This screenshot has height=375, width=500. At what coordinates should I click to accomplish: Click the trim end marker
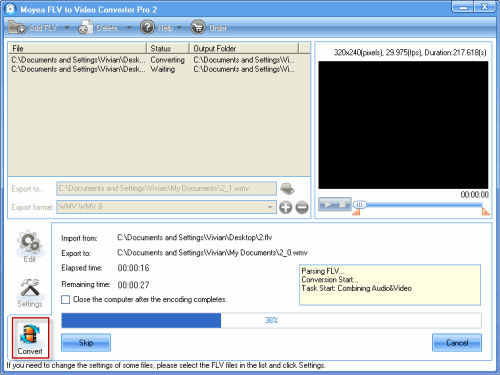(486, 212)
